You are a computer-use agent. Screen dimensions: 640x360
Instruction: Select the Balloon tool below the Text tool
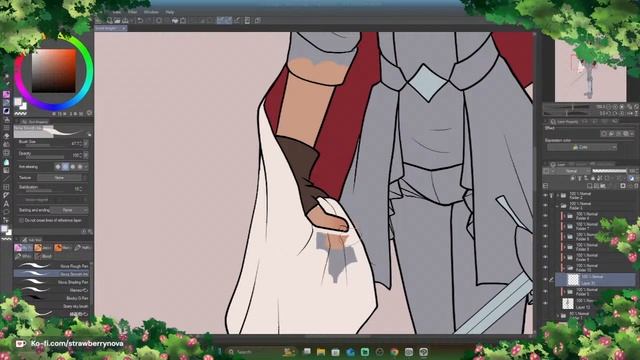(6, 212)
